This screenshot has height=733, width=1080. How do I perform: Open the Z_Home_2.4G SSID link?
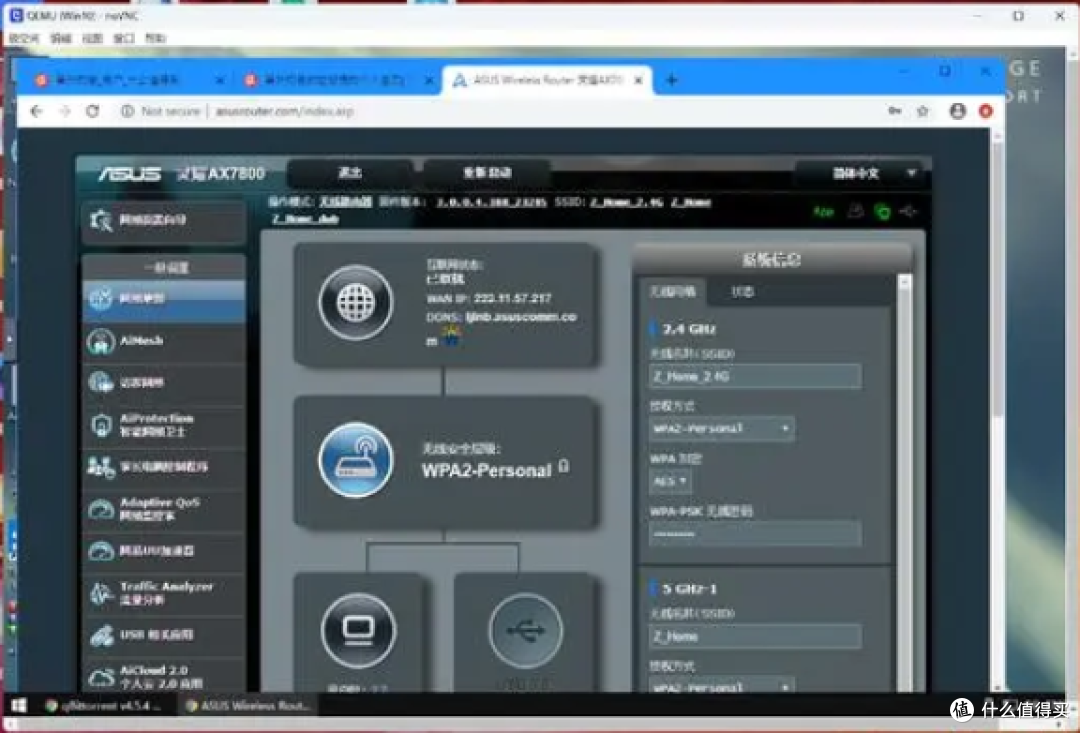click(x=626, y=202)
